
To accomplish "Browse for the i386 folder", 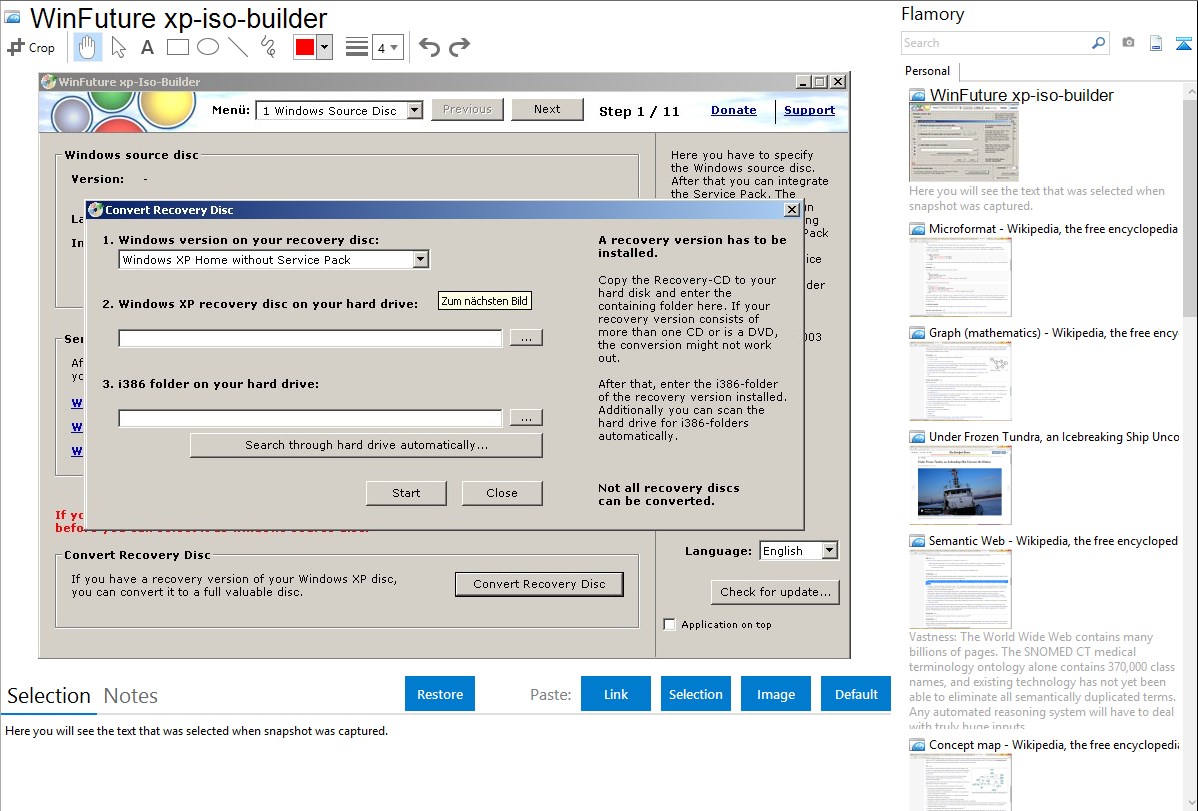I will [526, 418].
